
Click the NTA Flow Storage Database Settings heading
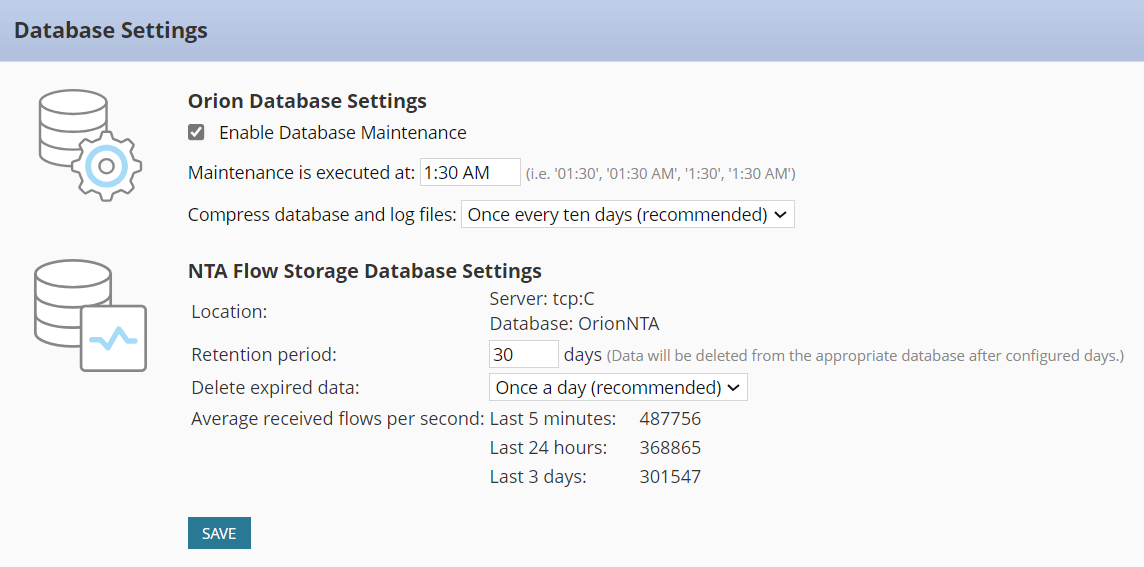click(365, 270)
